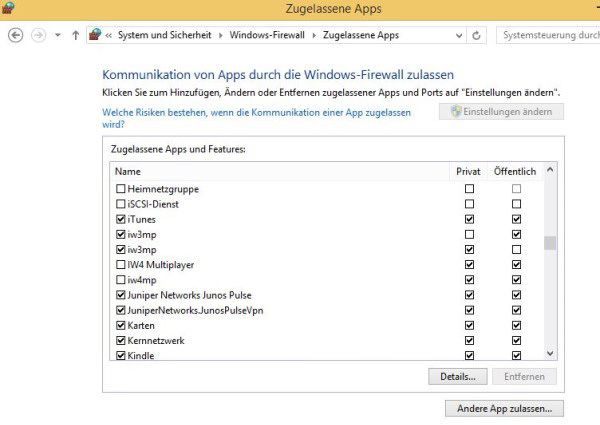Screen dimensions: 600x425
Task: Open the Andere App zulassen dialog
Action: [504, 408]
